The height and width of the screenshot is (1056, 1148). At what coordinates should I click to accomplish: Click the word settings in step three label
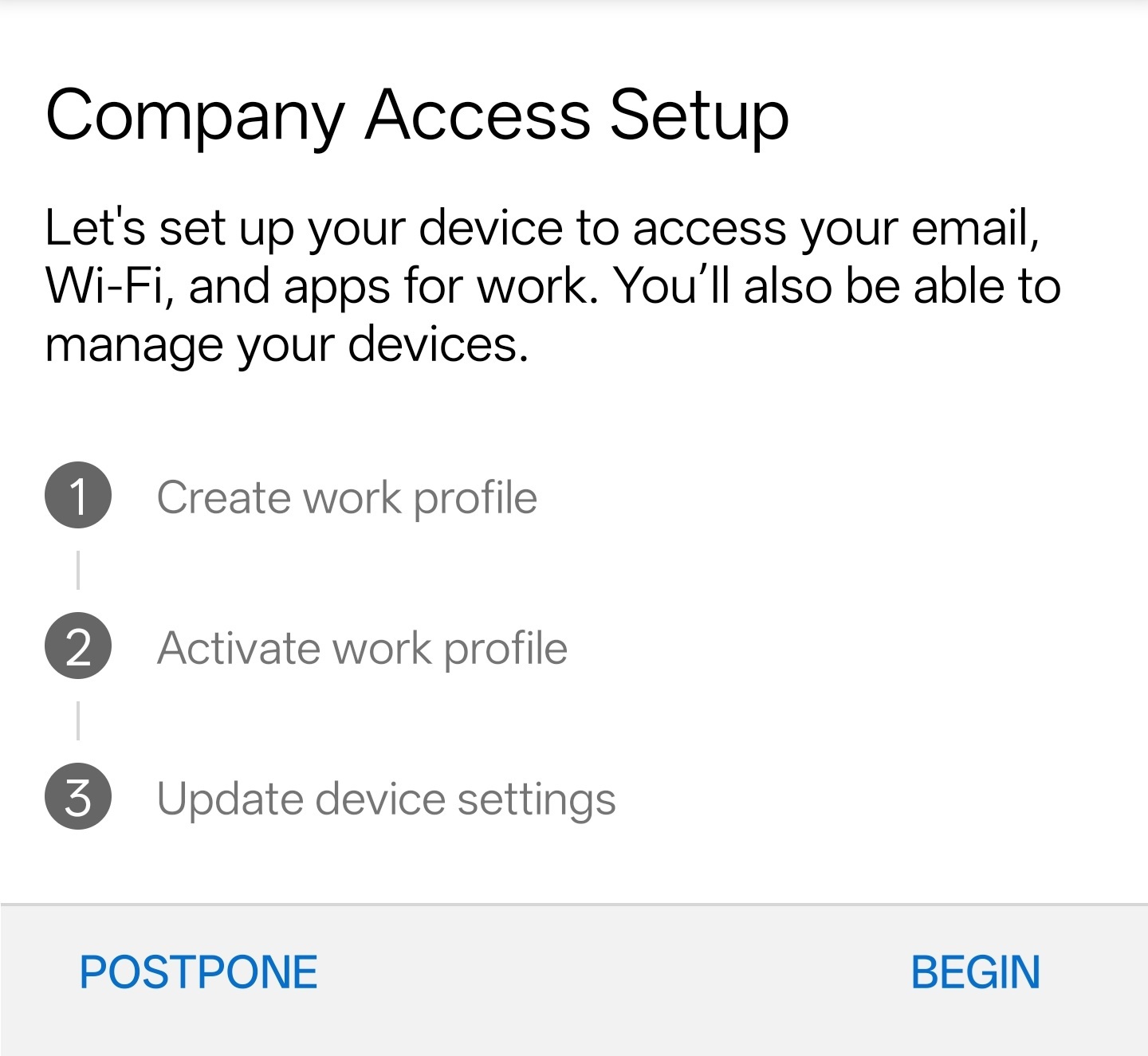[537, 799]
